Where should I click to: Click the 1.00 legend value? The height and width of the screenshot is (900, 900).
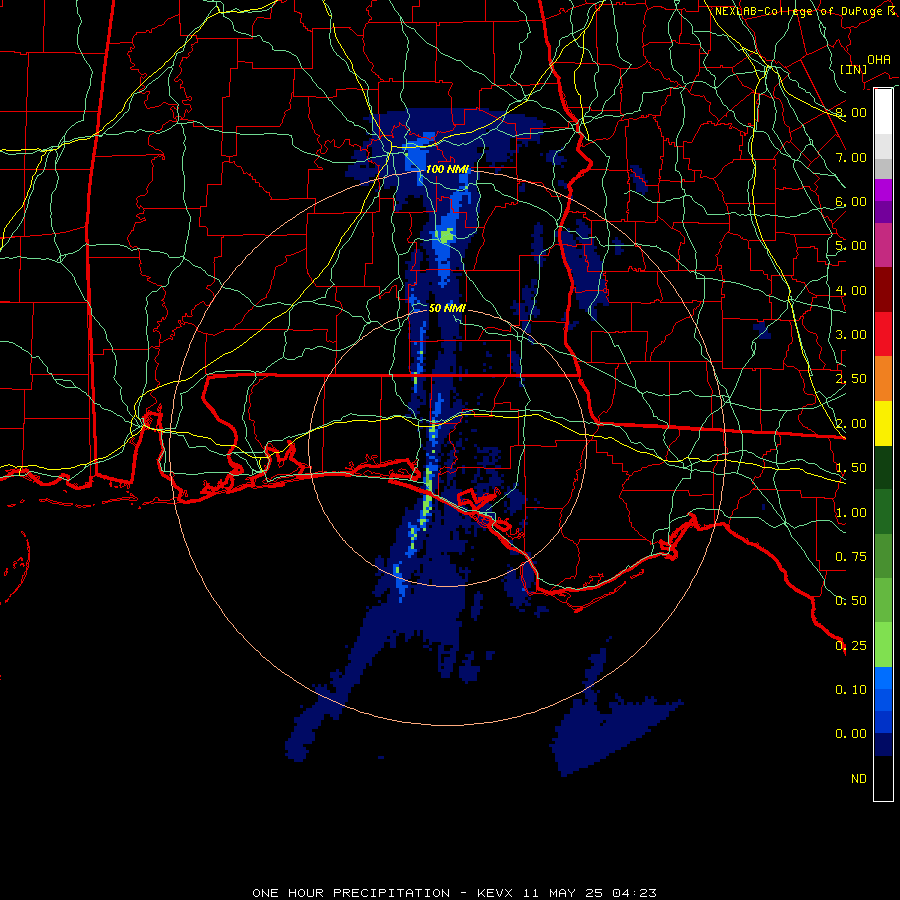tap(851, 513)
